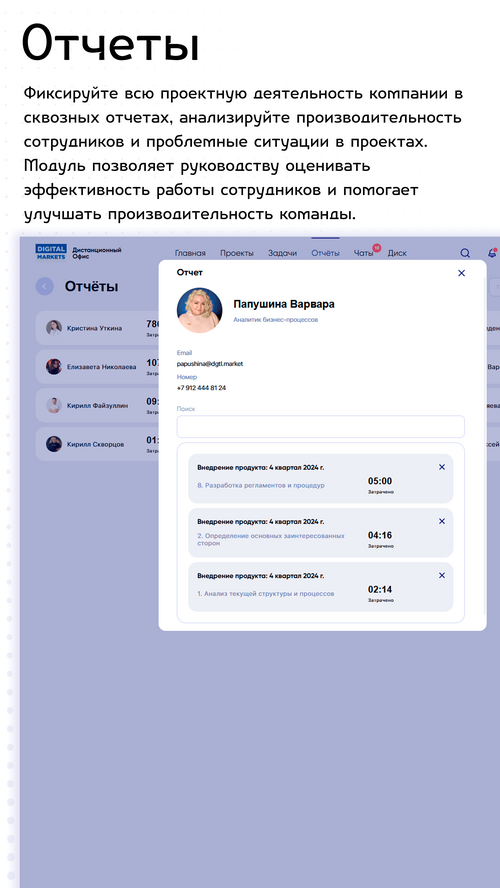Open the Главная tab
The width and height of the screenshot is (500, 888).
point(190,253)
